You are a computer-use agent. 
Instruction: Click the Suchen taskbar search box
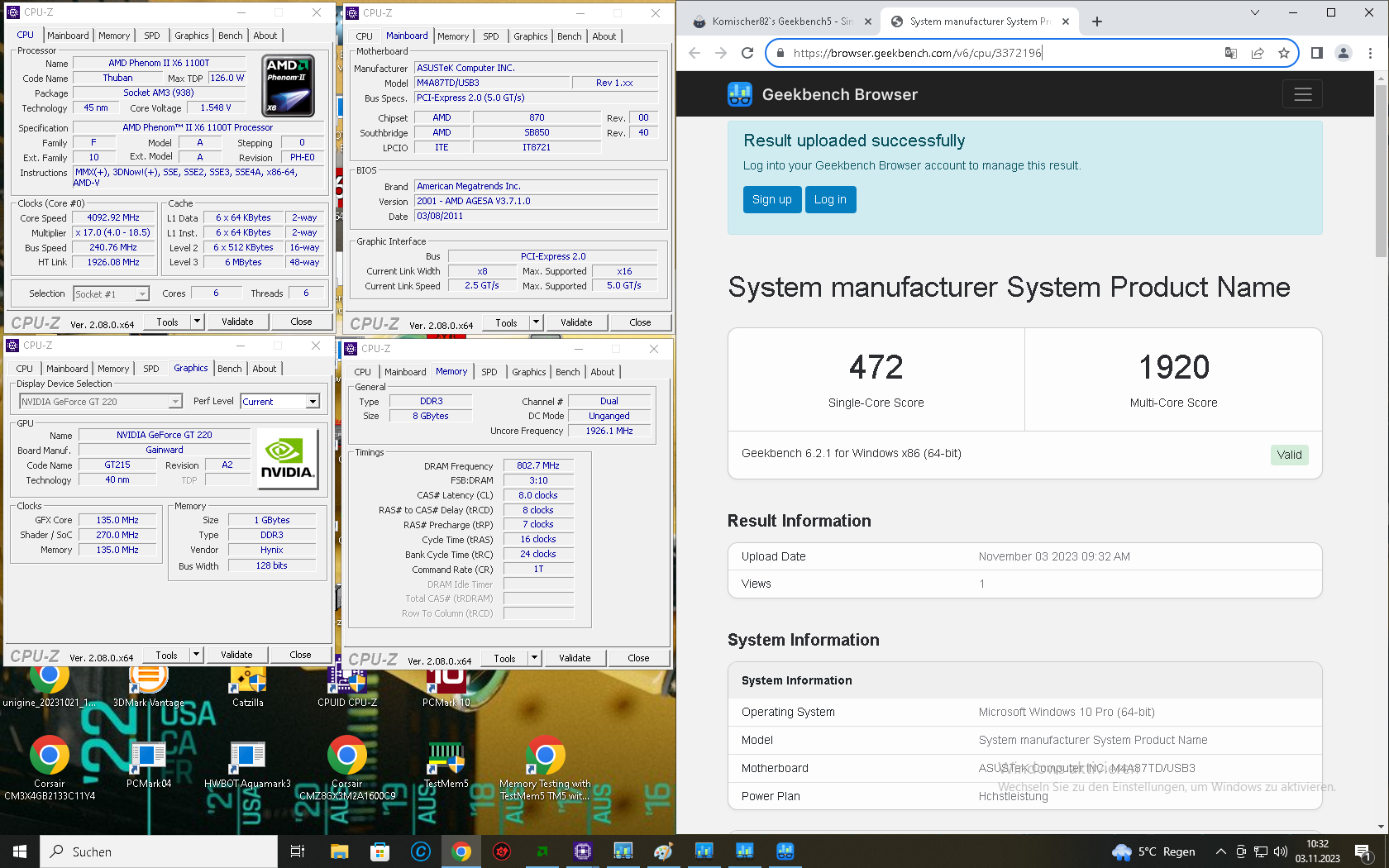[159, 851]
